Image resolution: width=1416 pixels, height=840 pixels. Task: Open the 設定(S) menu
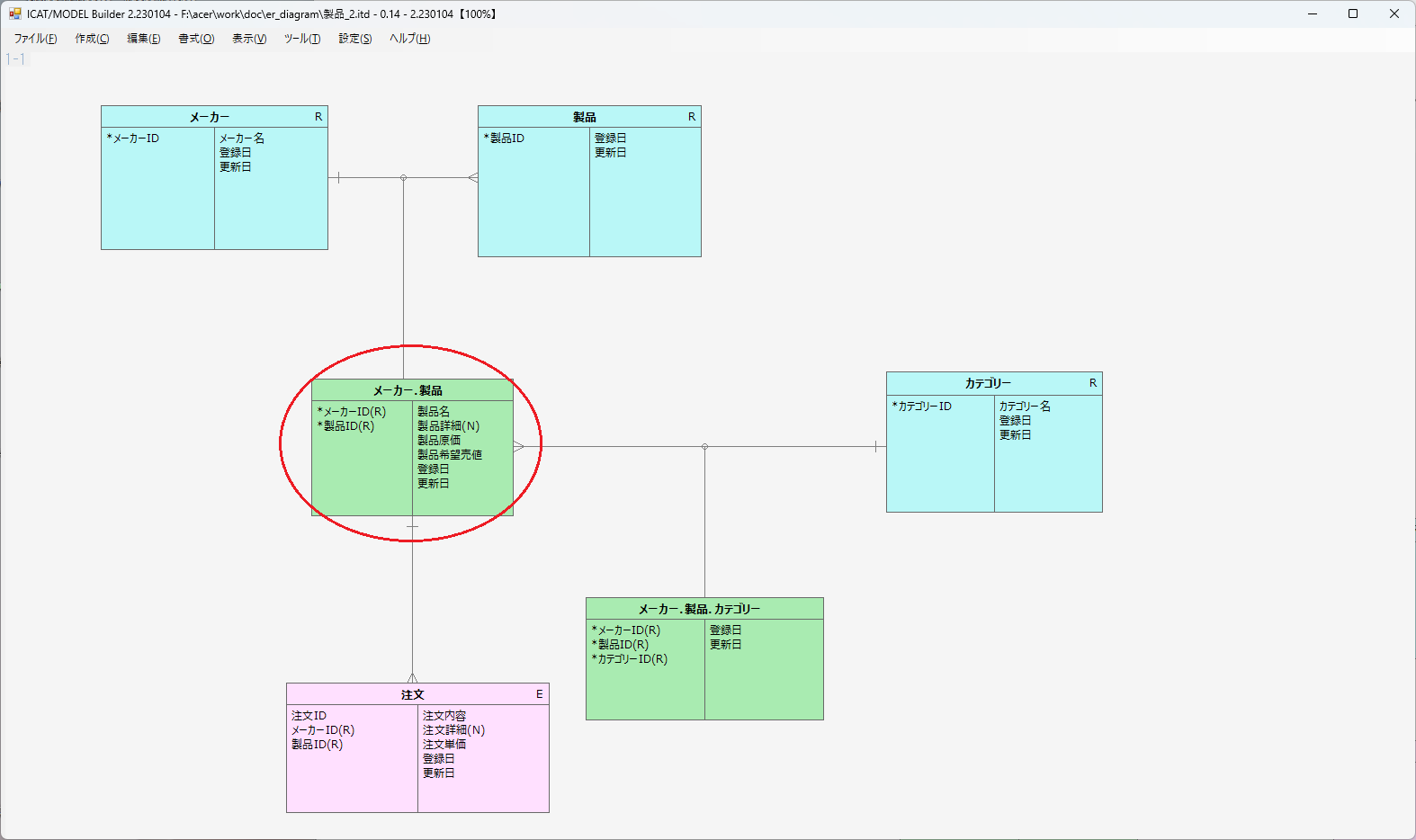point(354,39)
